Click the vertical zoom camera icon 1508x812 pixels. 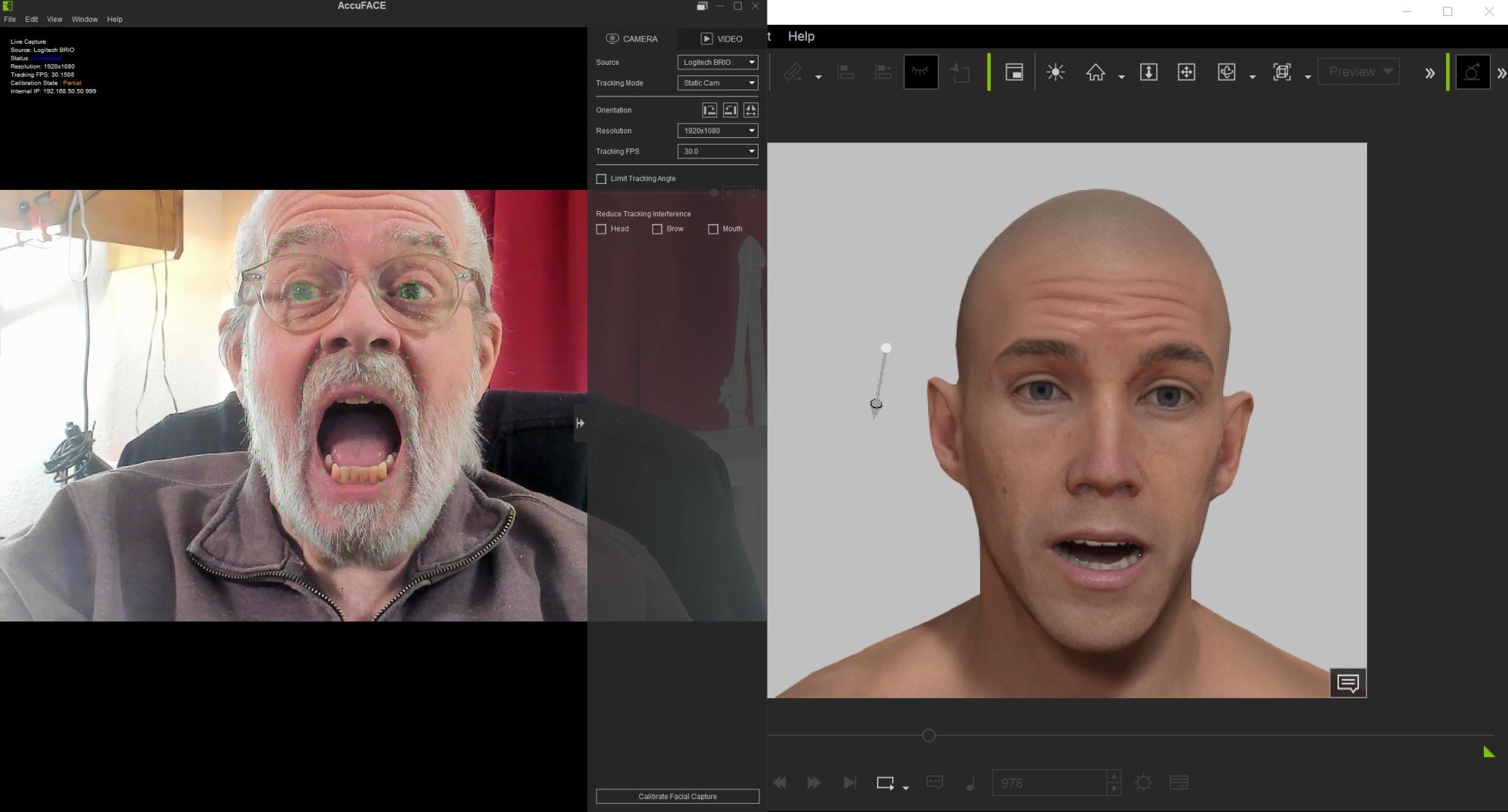(1148, 72)
